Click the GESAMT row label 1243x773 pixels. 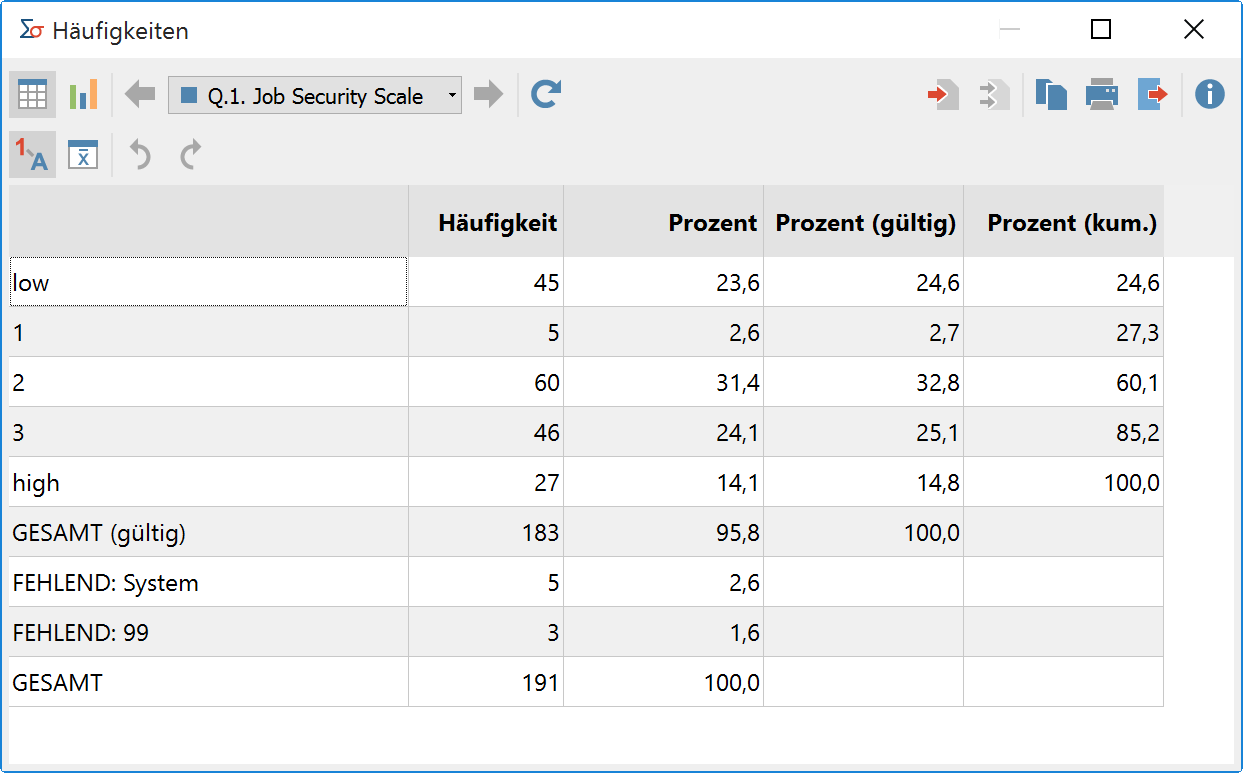point(57,683)
